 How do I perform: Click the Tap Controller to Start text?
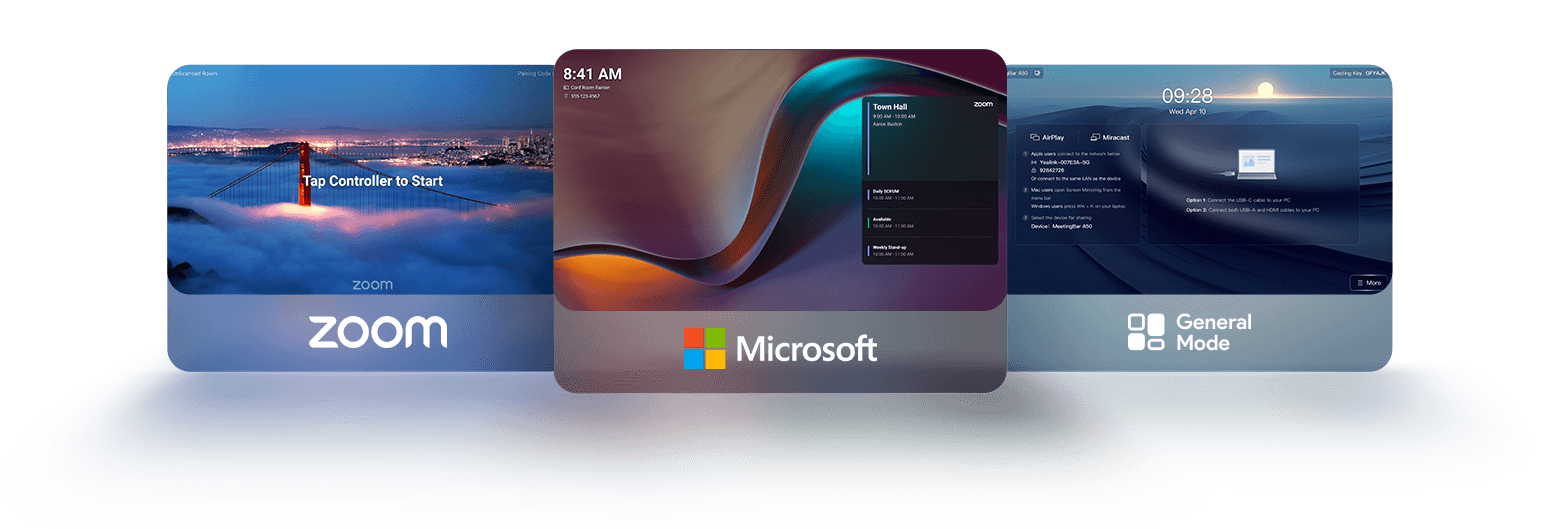click(372, 181)
